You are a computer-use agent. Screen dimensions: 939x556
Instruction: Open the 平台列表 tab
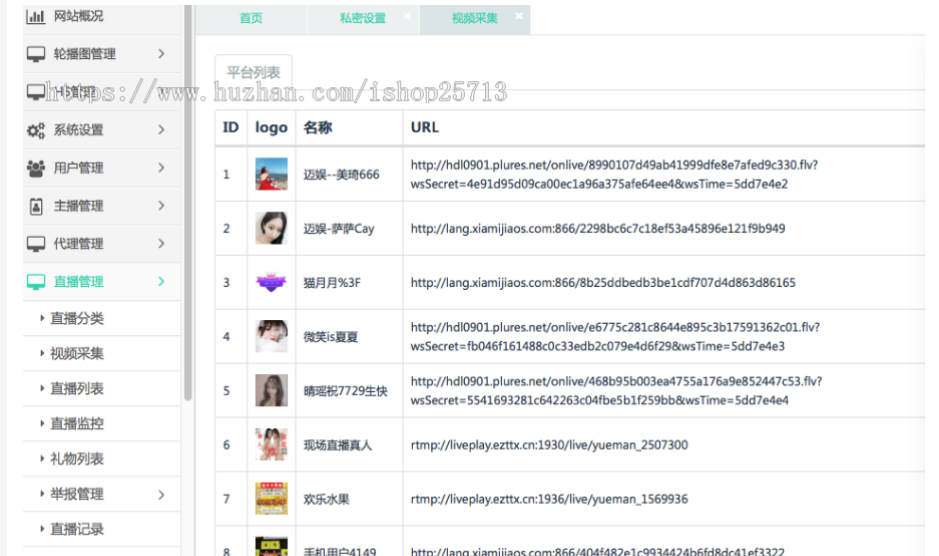tap(253, 72)
